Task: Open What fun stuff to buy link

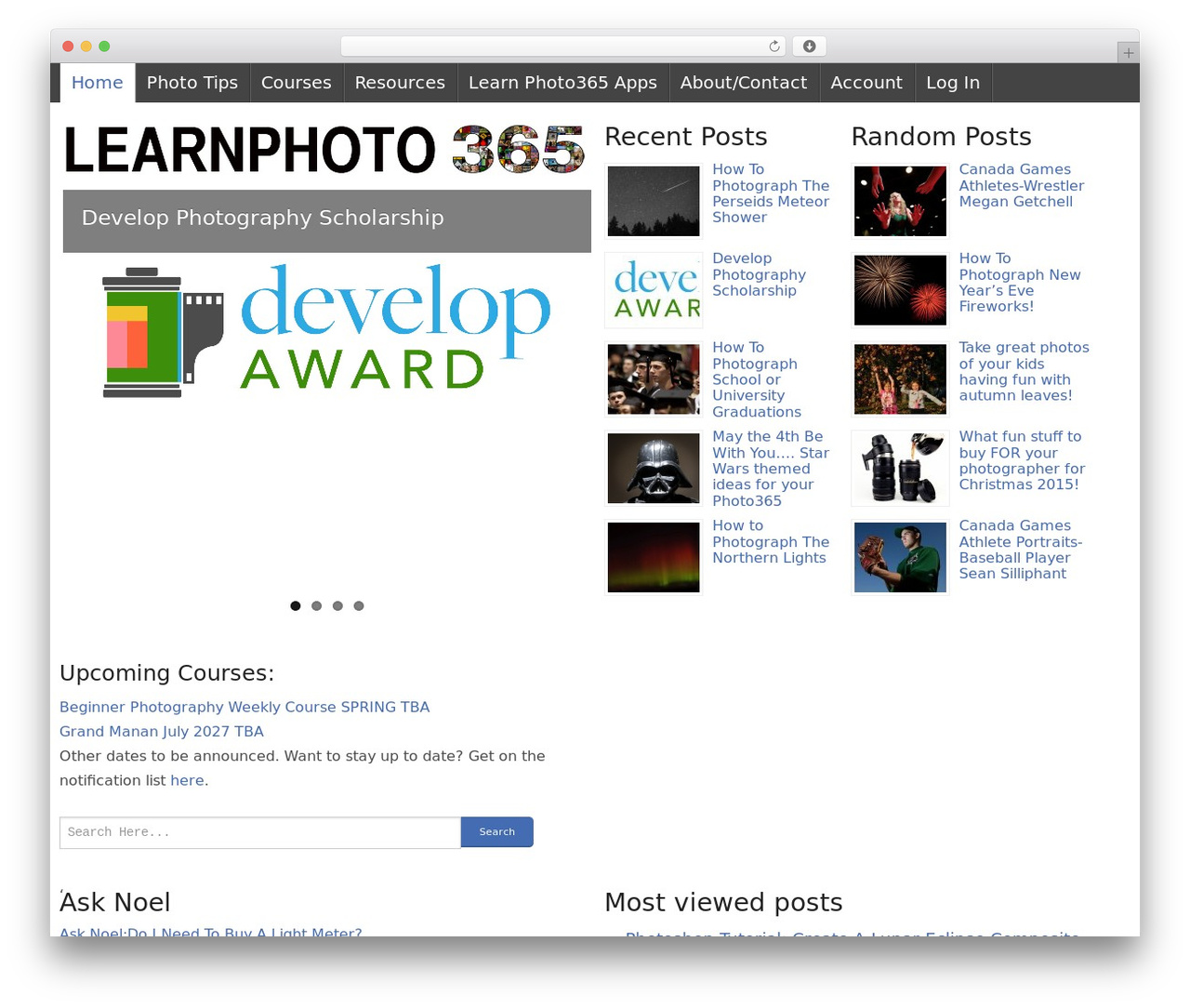Action: tap(1022, 461)
